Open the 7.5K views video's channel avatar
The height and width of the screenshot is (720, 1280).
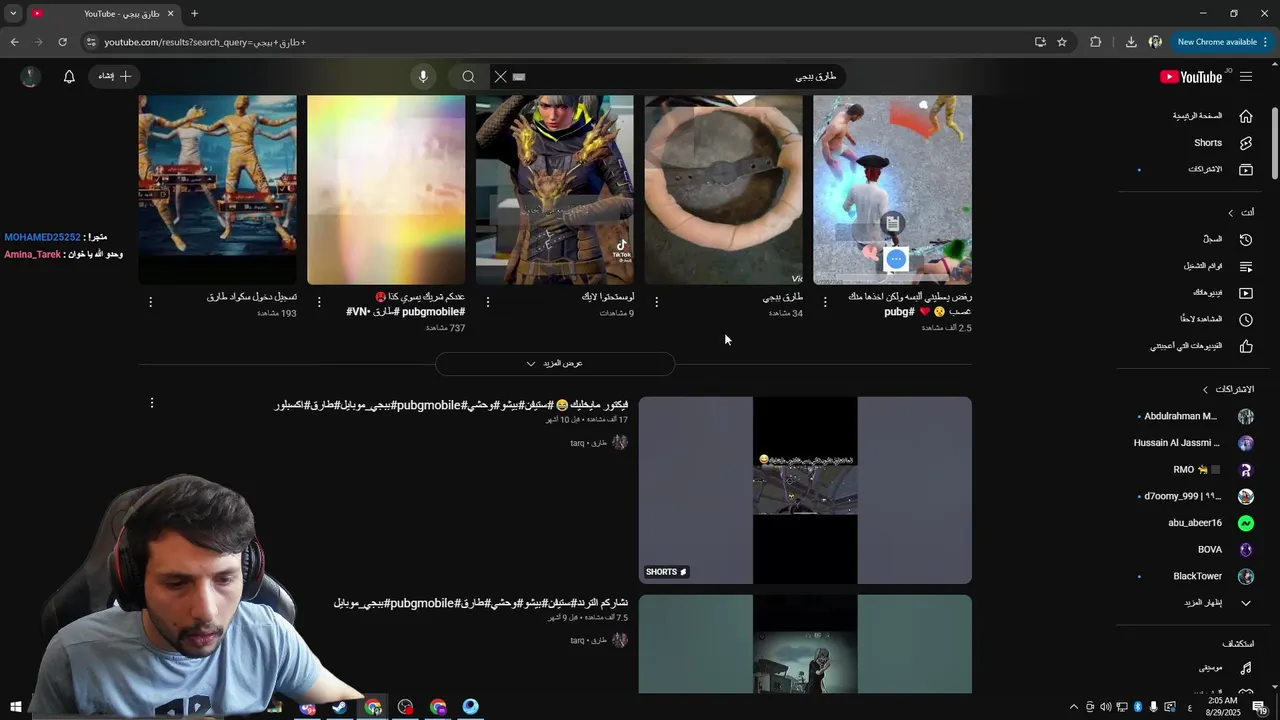(620, 640)
